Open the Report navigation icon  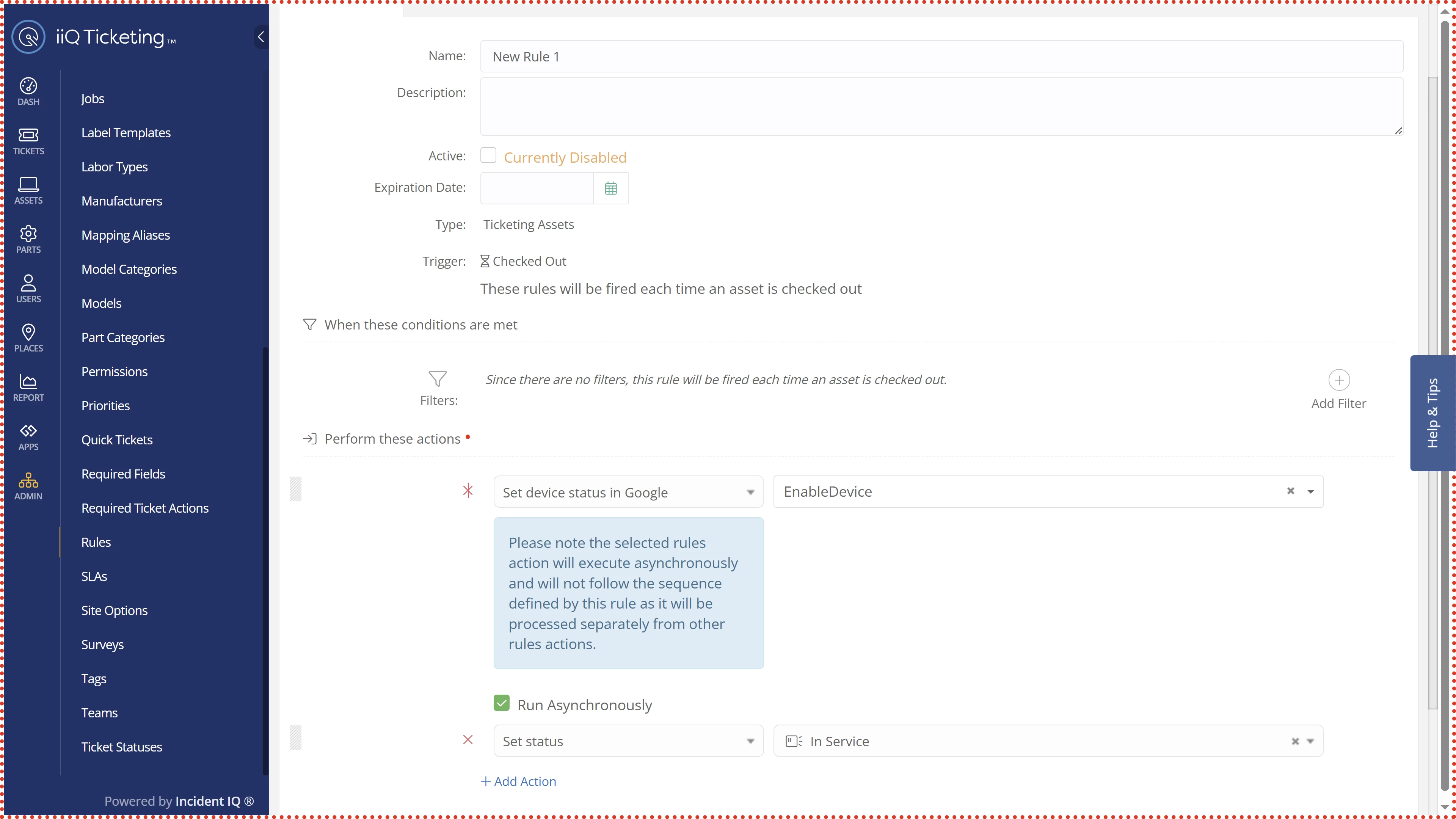pos(28,388)
